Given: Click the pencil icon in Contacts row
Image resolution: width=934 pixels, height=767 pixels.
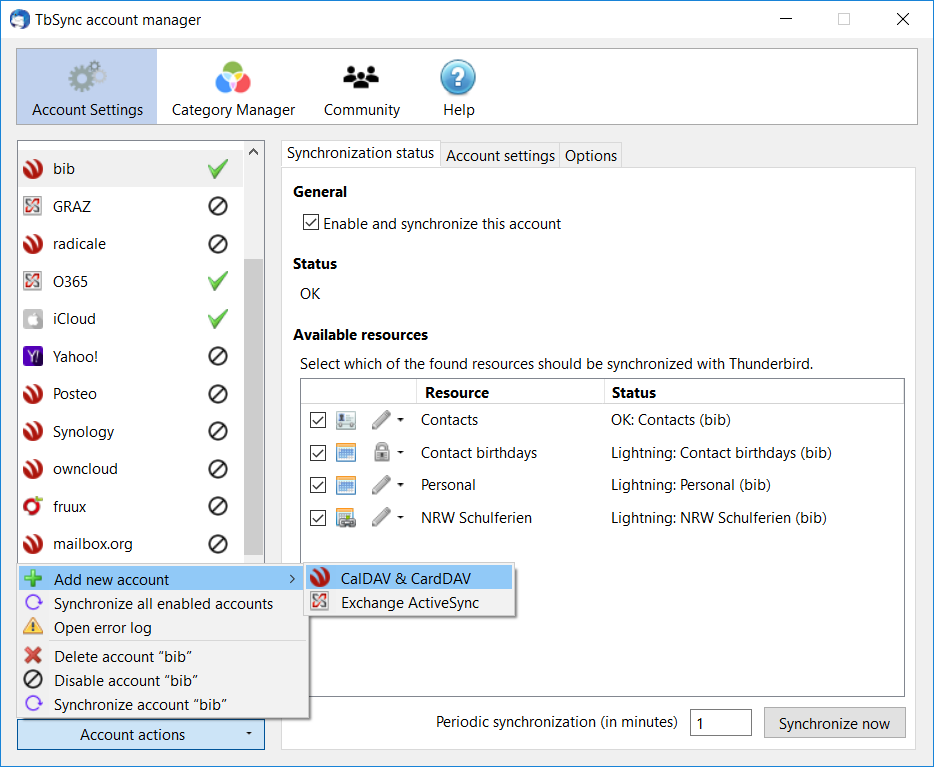Looking at the screenshot, I should (x=381, y=420).
